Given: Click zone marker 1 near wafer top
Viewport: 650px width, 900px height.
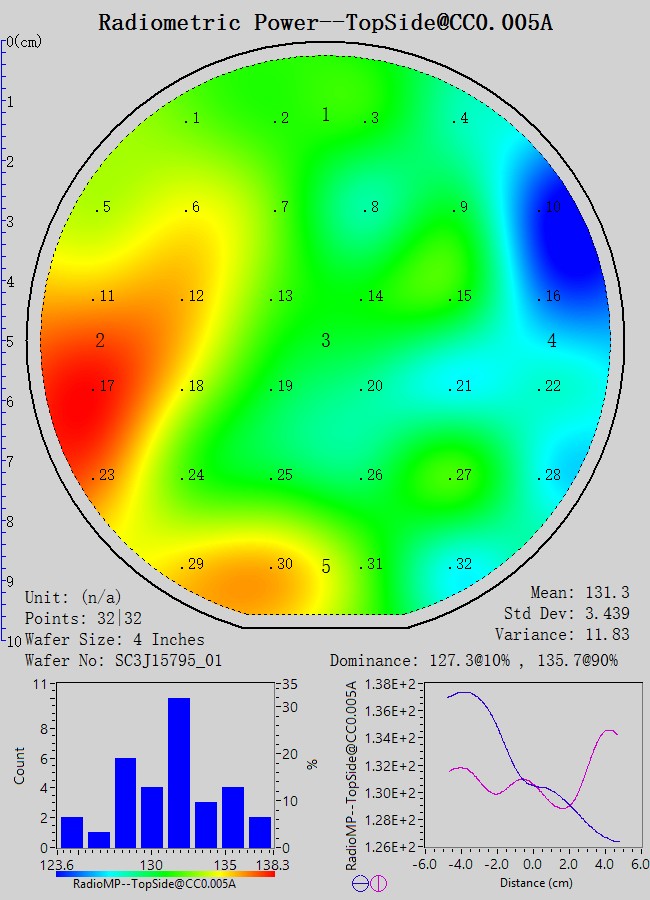Looking at the screenshot, I should (x=325, y=115).
